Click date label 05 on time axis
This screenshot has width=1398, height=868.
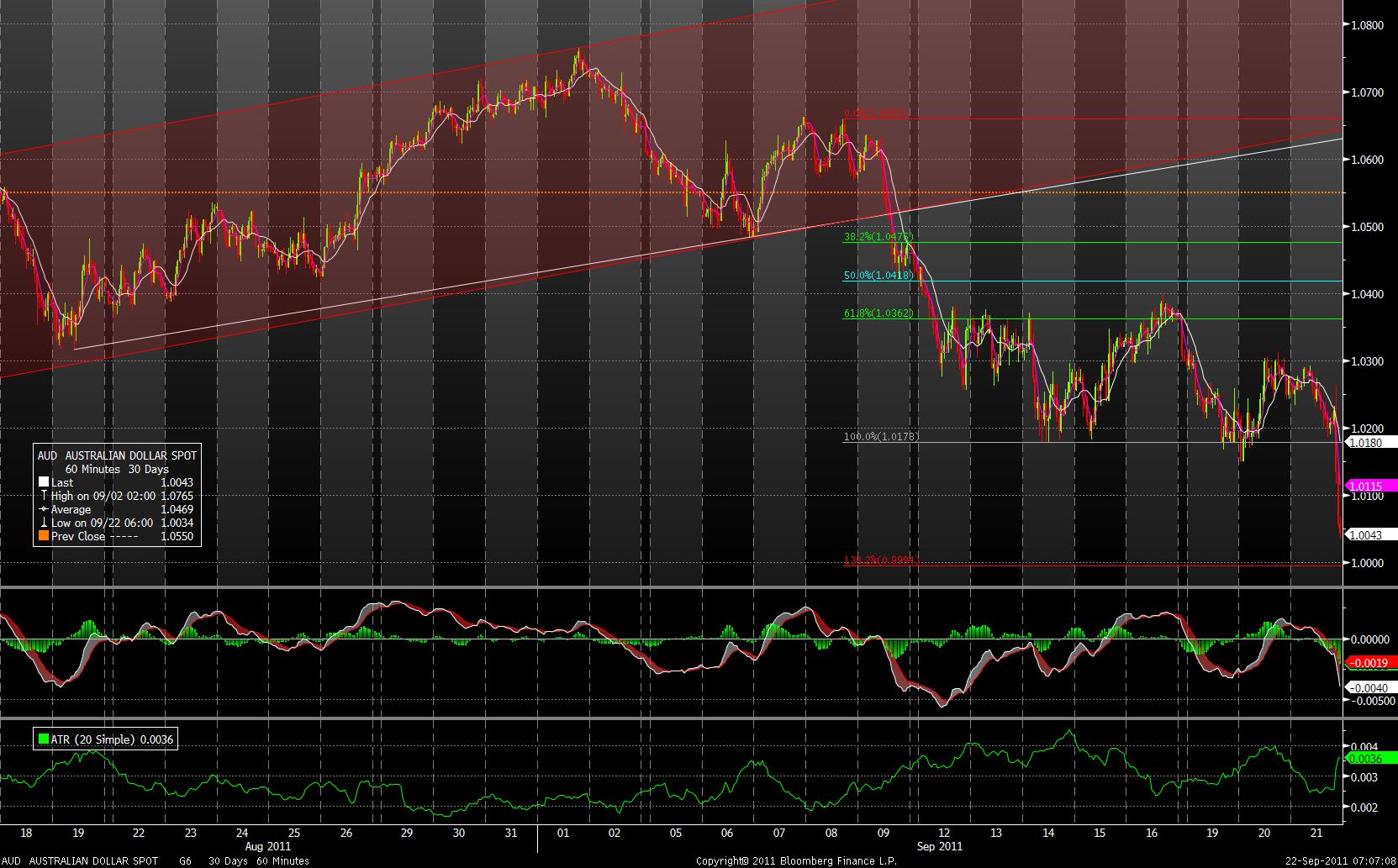coord(676,834)
